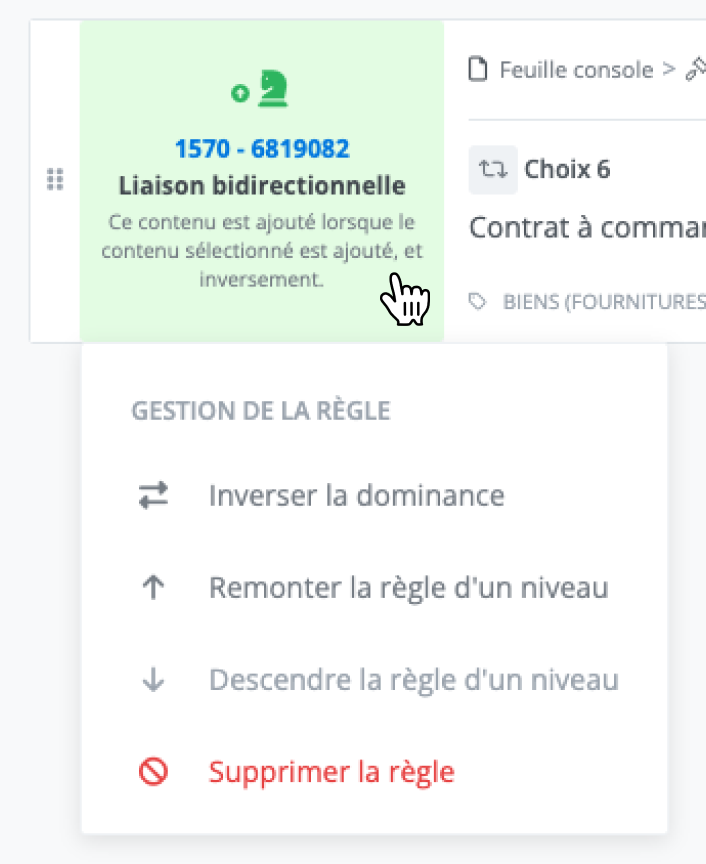This screenshot has height=864, width=706.
Task: Click the Feuille console document icon
Action: [x=478, y=70]
